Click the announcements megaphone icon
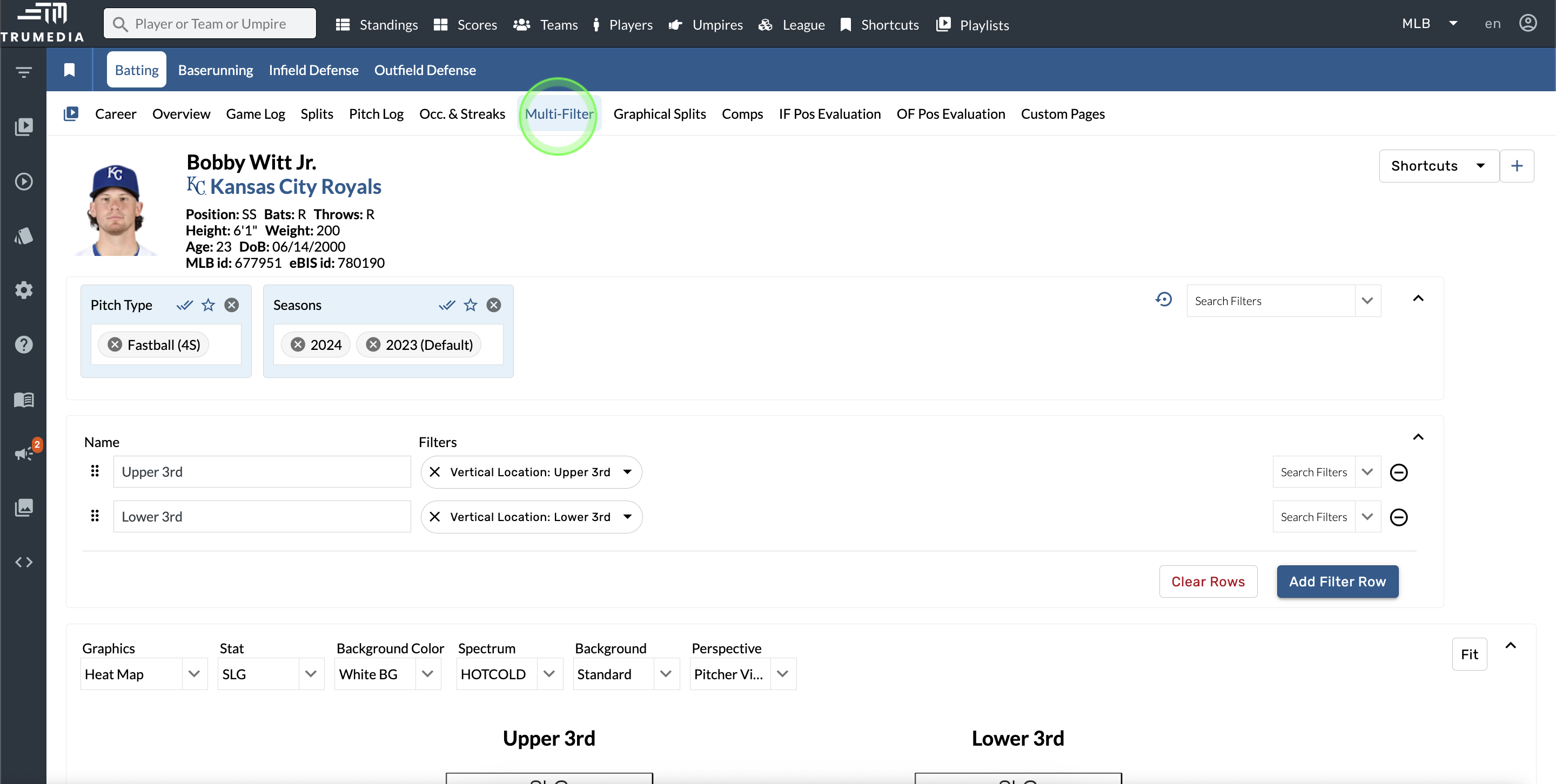The image size is (1556, 784). click(x=24, y=453)
